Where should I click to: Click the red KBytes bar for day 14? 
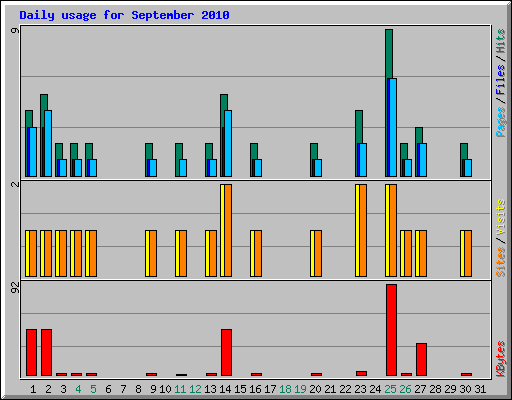226,352
